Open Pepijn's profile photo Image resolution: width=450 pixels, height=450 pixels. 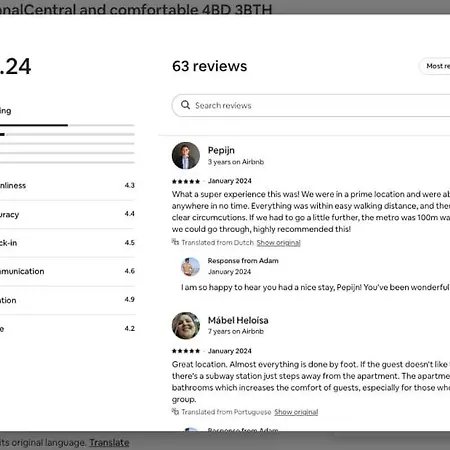(x=186, y=156)
